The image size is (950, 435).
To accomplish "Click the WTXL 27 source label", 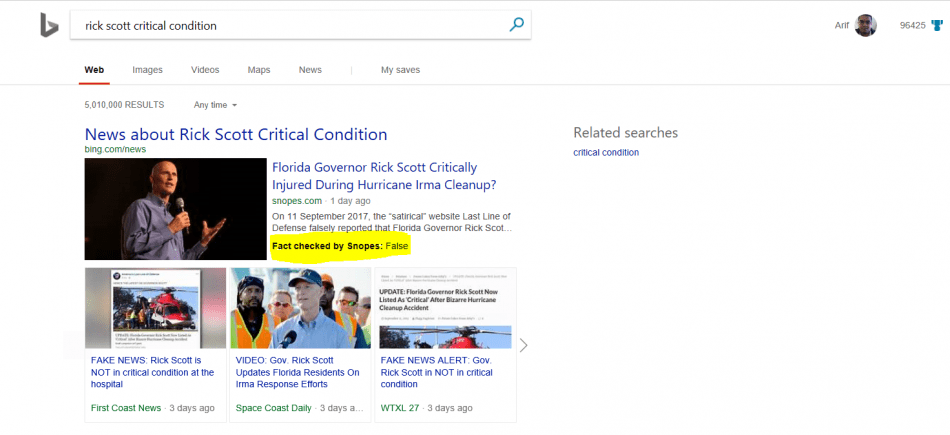I will click(400, 408).
